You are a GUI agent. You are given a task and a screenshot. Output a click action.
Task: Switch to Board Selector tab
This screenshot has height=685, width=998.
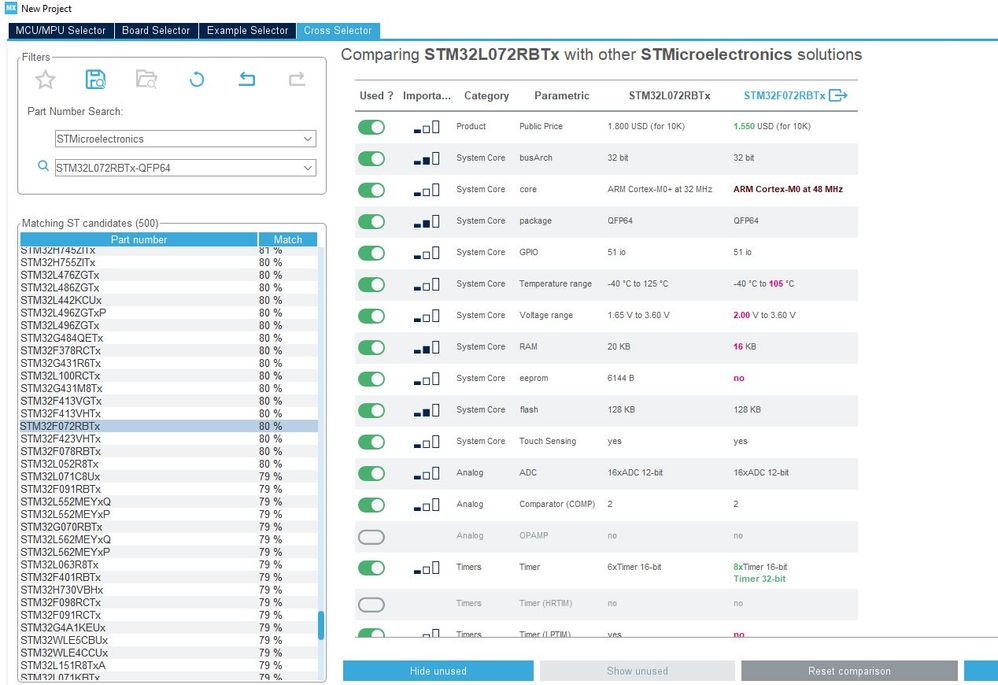click(x=156, y=31)
